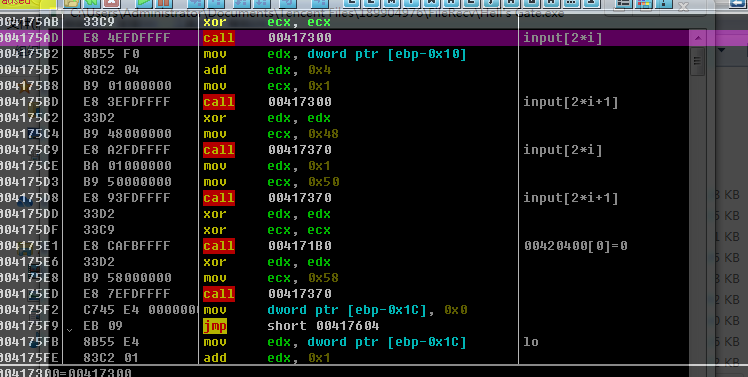The height and width of the screenshot is (377, 748).
Task: Select address 004175E1
Action: [29, 246]
